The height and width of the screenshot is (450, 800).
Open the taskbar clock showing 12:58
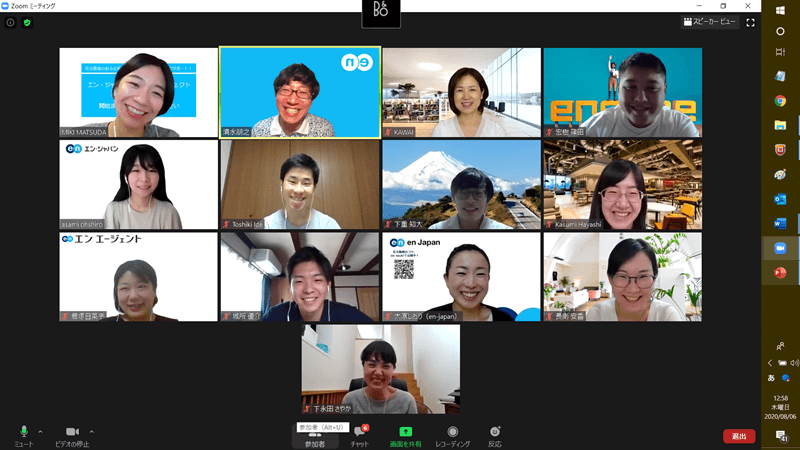pyautogui.click(x=780, y=407)
